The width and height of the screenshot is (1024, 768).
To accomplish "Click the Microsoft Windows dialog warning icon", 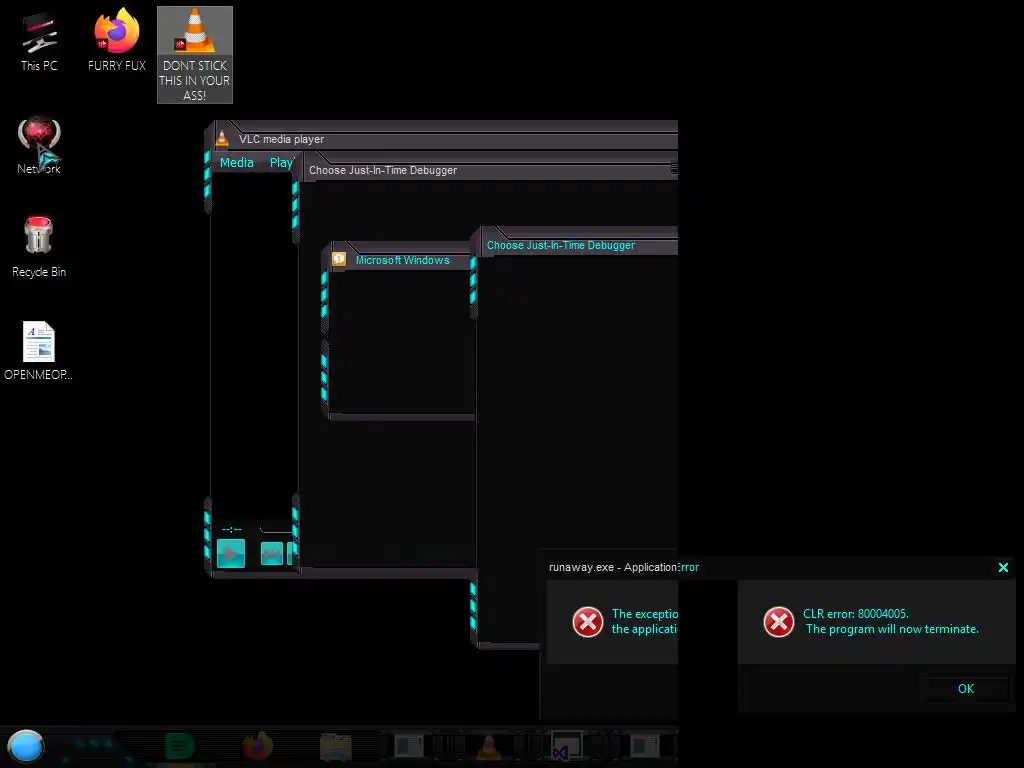I will [x=339, y=259].
